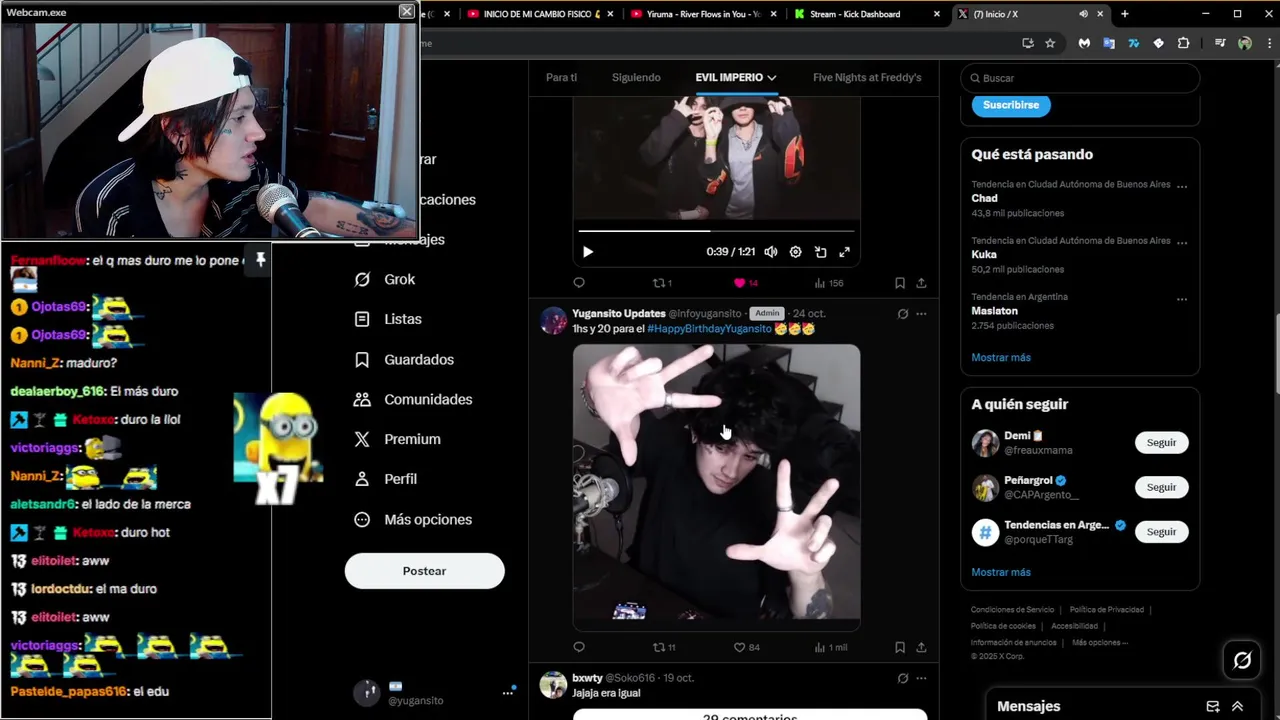Repost the post with 11 reposts
The image size is (1280, 720).
(664, 647)
